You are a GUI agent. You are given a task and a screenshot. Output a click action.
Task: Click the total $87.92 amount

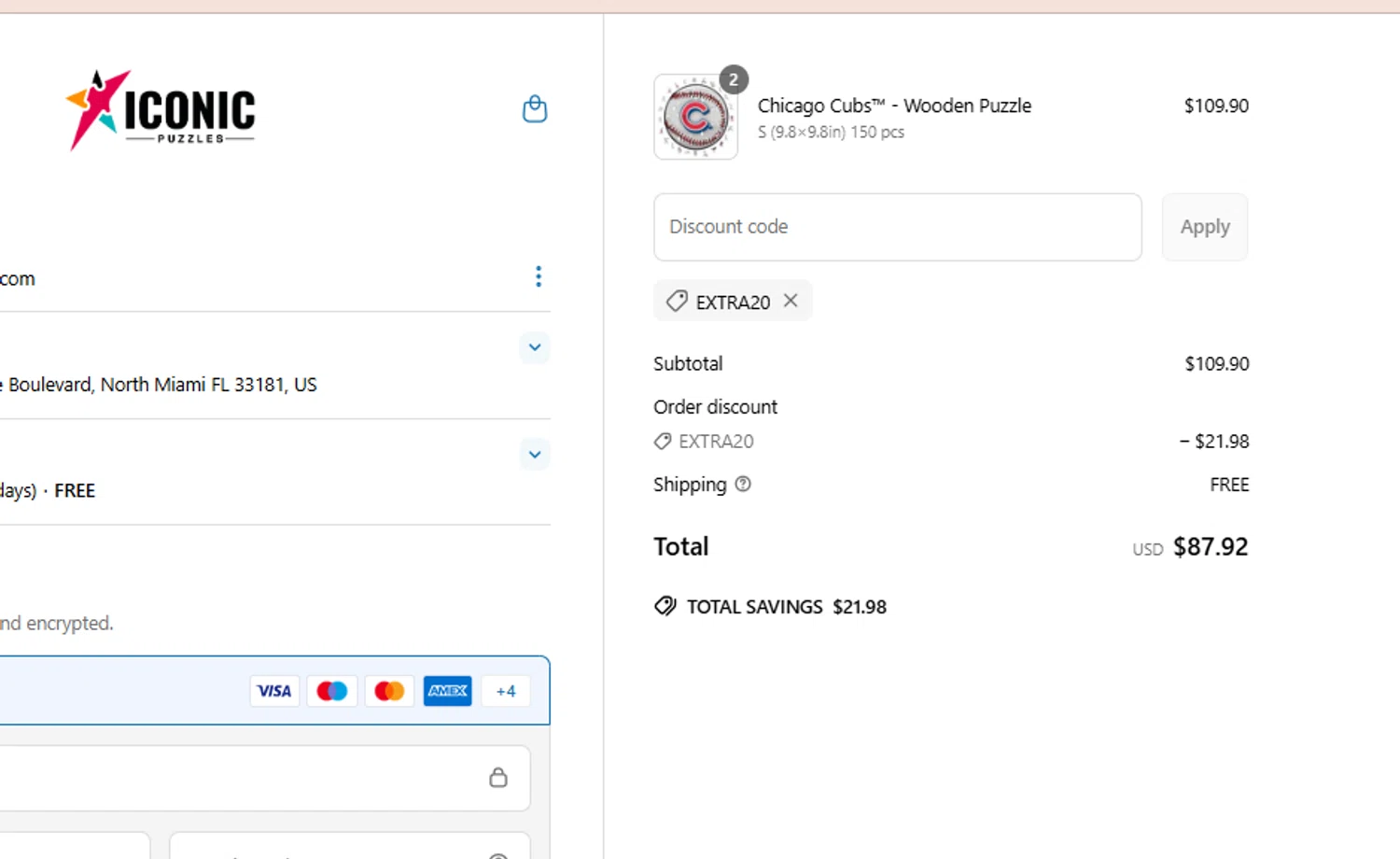click(x=1211, y=546)
